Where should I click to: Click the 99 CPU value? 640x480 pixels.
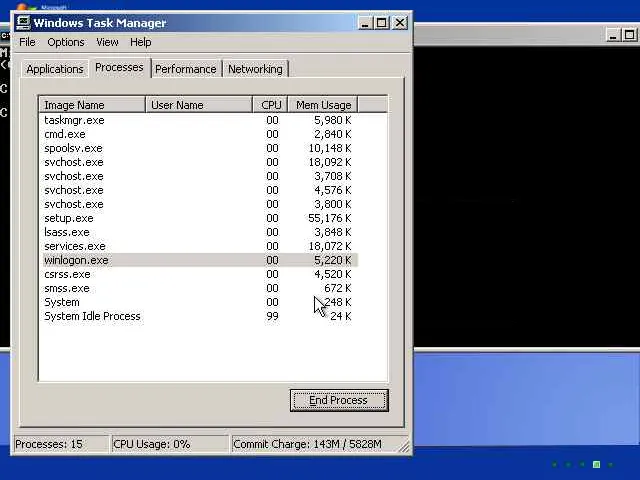click(x=272, y=316)
